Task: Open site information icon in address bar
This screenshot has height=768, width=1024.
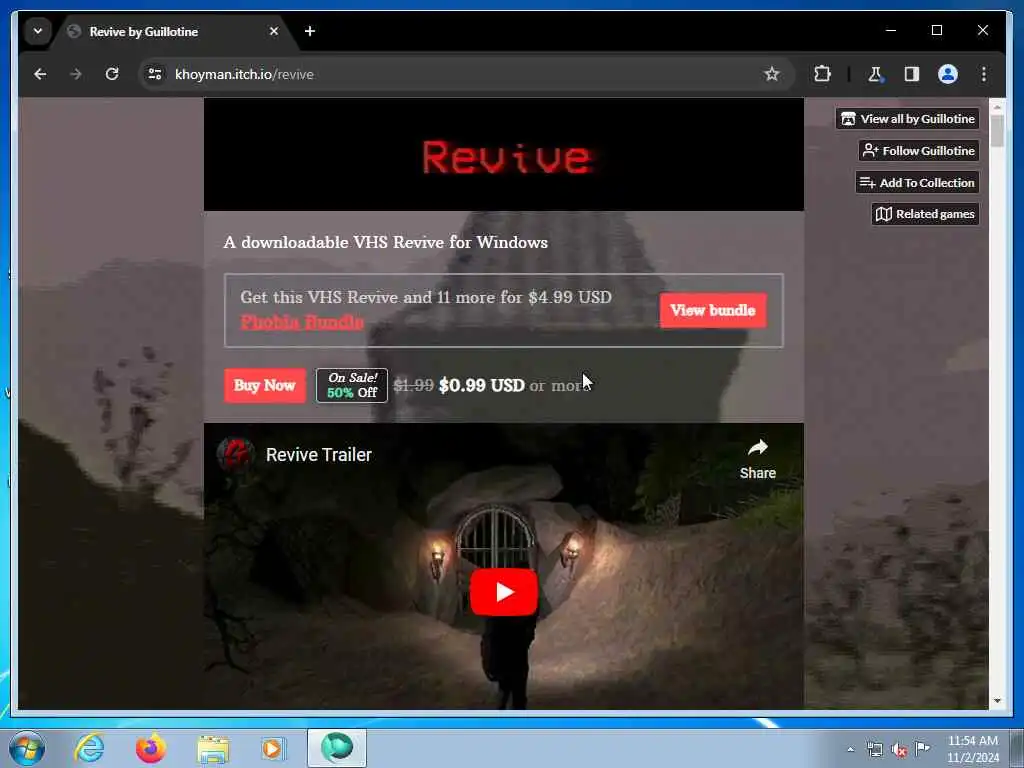Action: tap(155, 74)
